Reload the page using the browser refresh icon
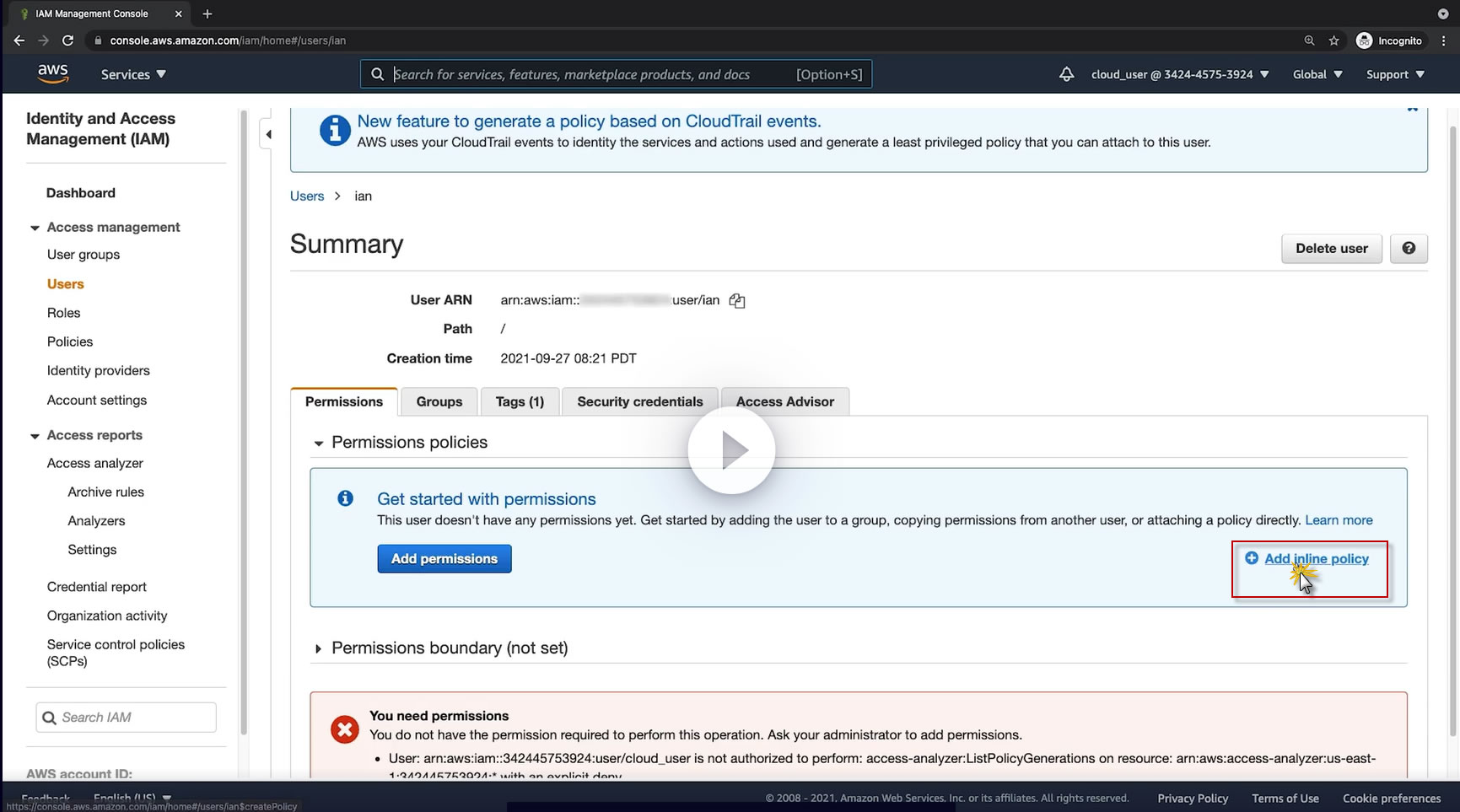This screenshot has width=1460, height=812. (67, 40)
